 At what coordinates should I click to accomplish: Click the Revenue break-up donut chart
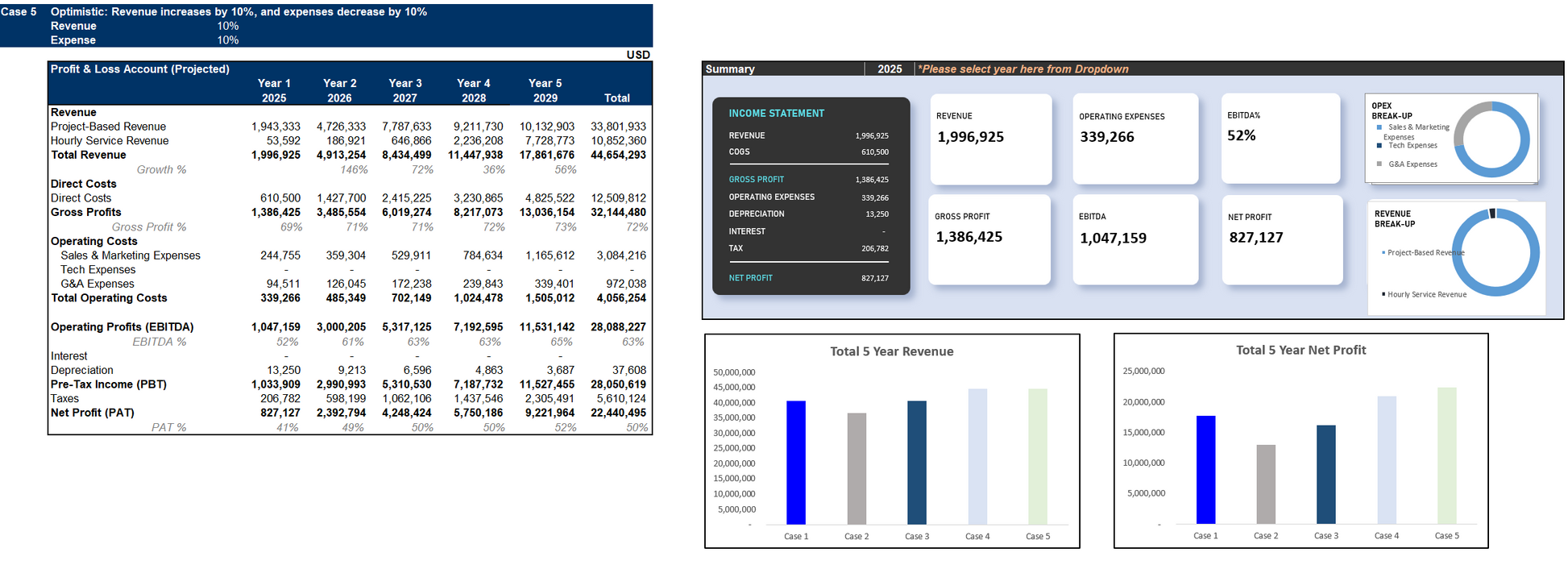pyautogui.click(x=1495, y=252)
